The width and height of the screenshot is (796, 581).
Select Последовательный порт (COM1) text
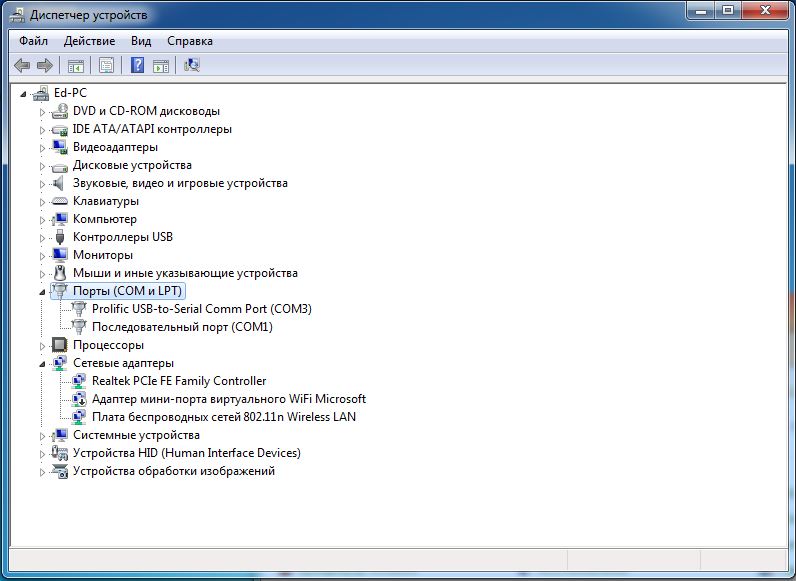coord(182,327)
